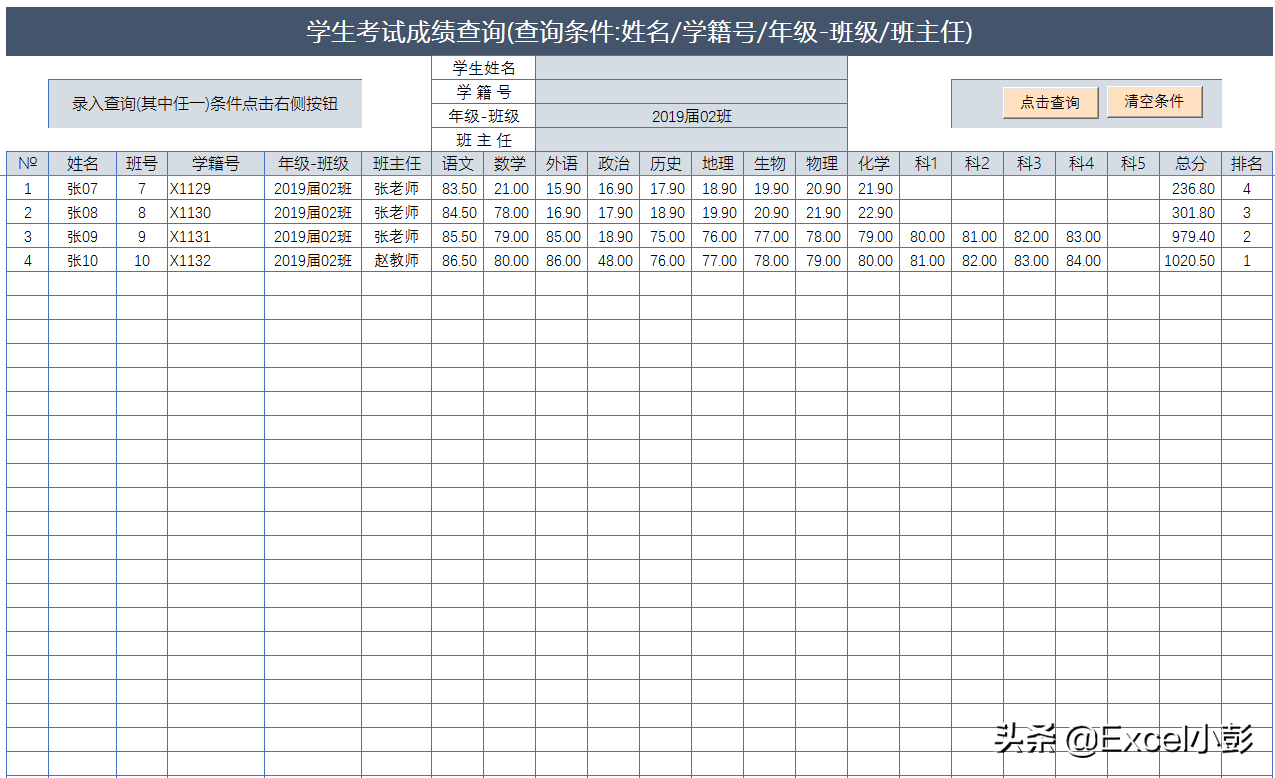Click total score 236.80
The image size is (1275, 778).
(x=1191, y=189)
